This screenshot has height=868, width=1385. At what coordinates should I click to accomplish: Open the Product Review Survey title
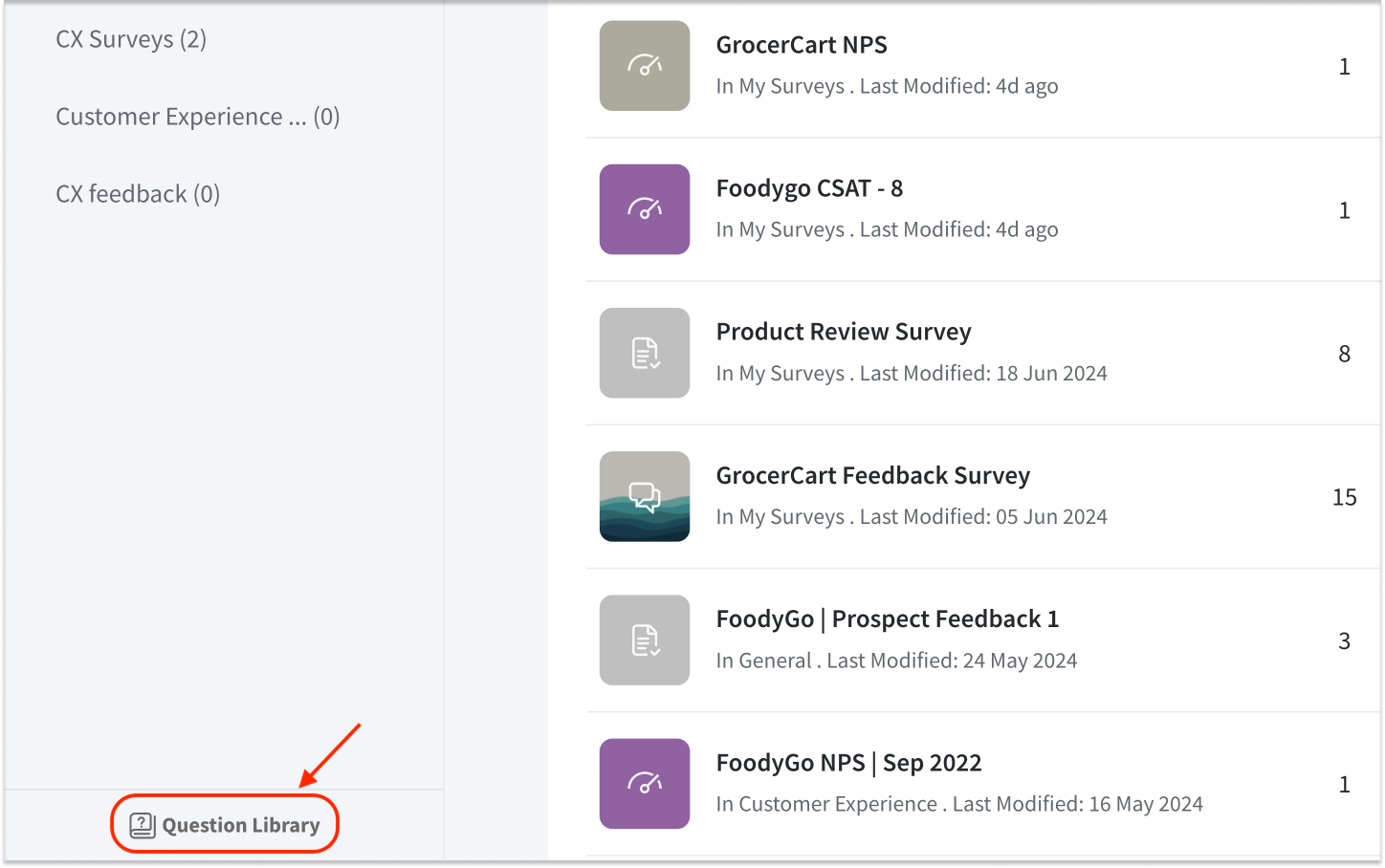[844, 332]
